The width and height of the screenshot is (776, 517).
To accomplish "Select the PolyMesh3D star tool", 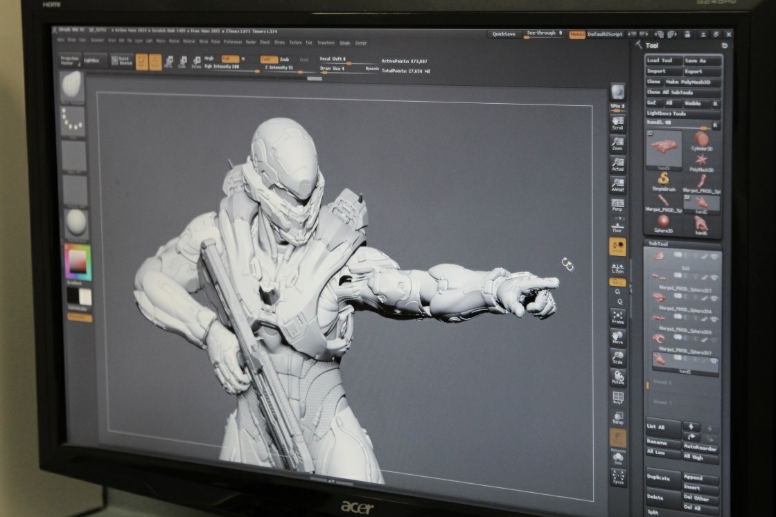I will click(x=701, y=162).
